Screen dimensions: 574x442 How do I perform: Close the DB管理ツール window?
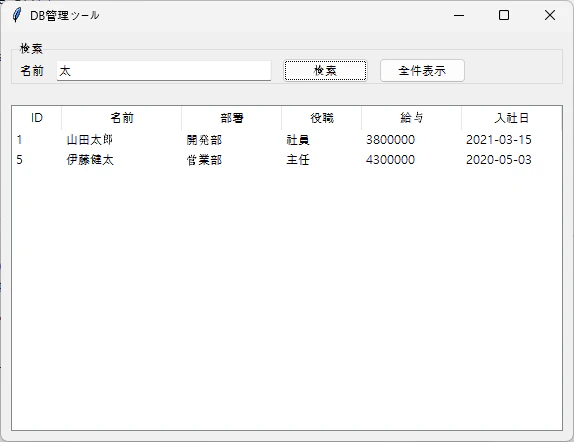pos(550,15)
